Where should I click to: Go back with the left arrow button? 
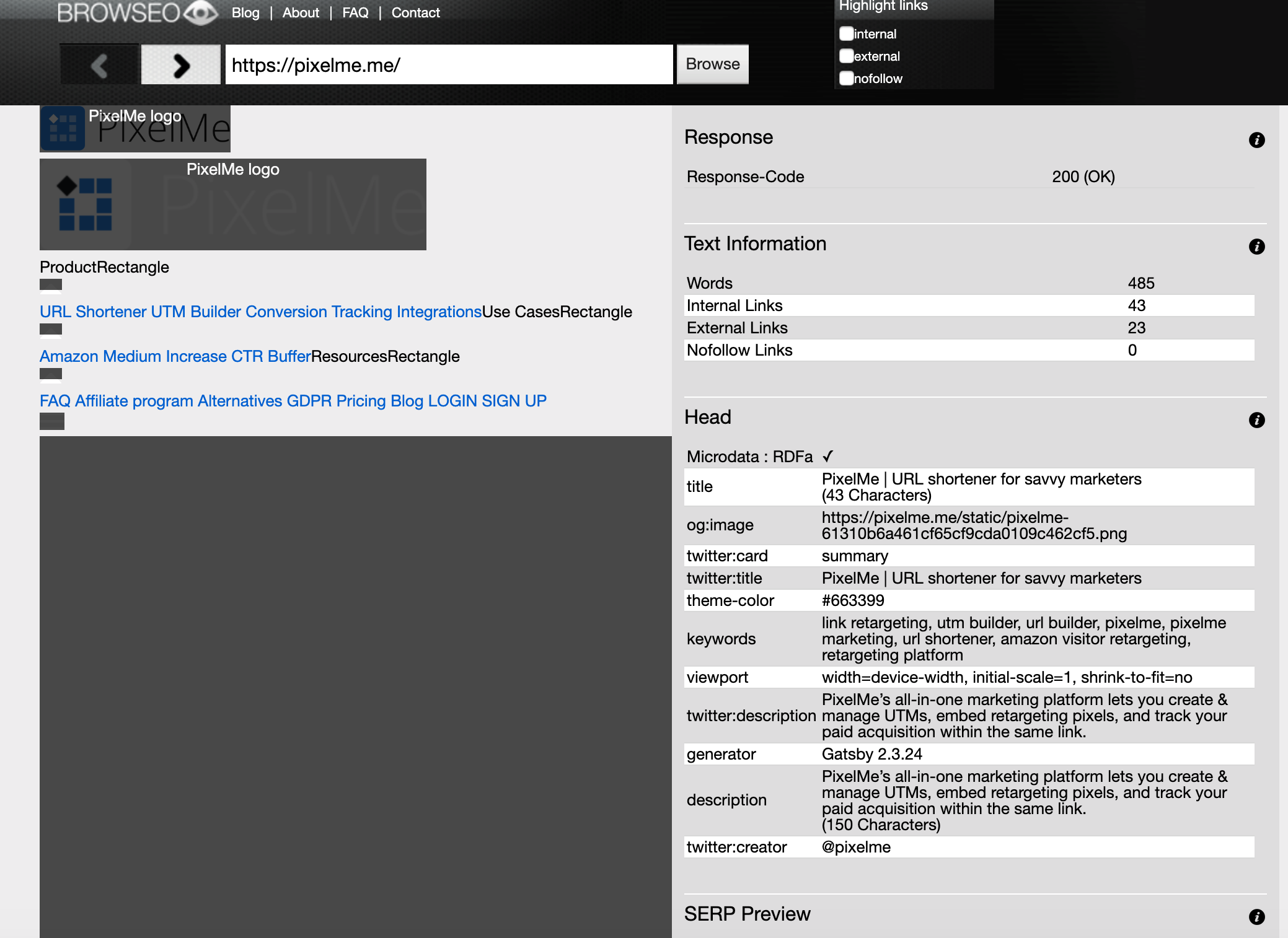pos(100,64)
